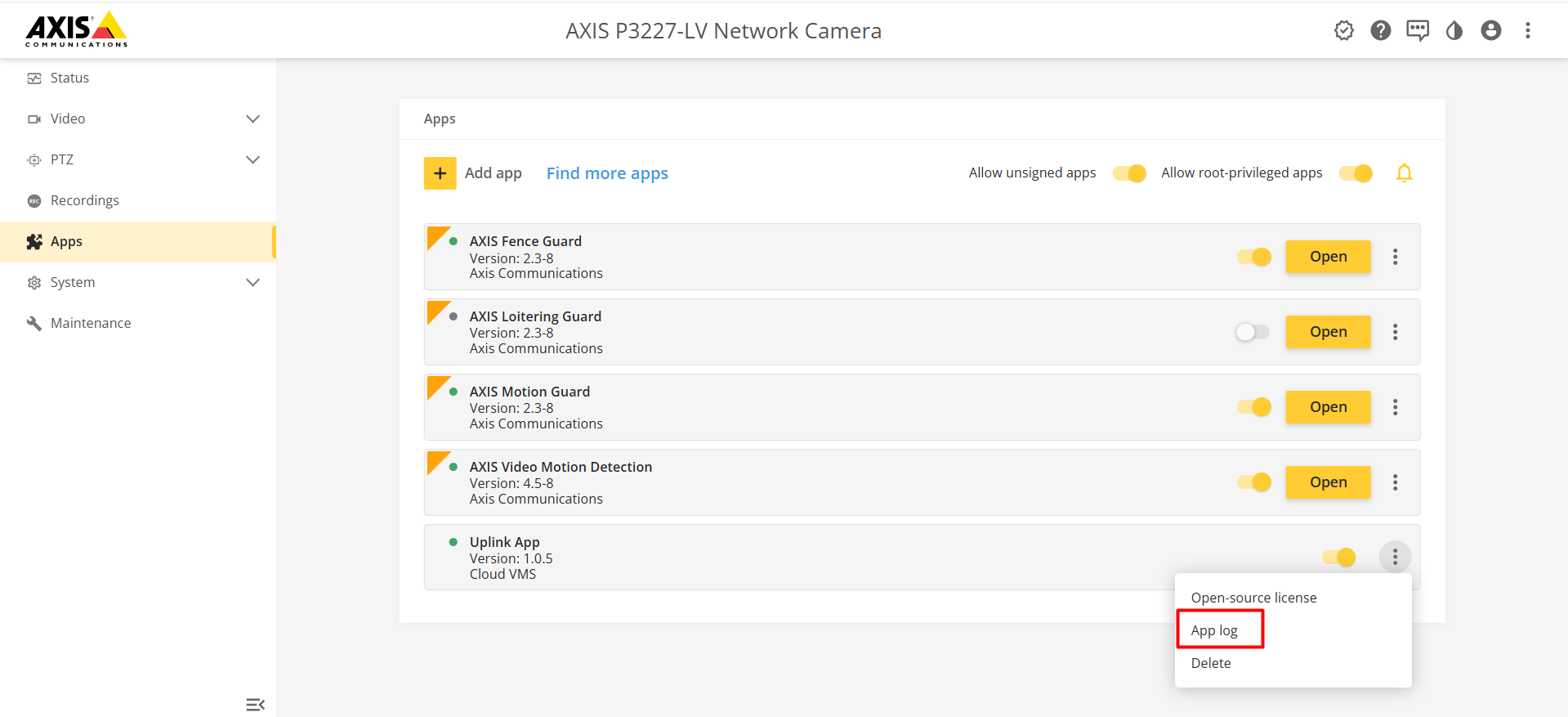The image size is (1568, 717).
Task: Expand the PTZ sidebar section
Action: point(252,160)
